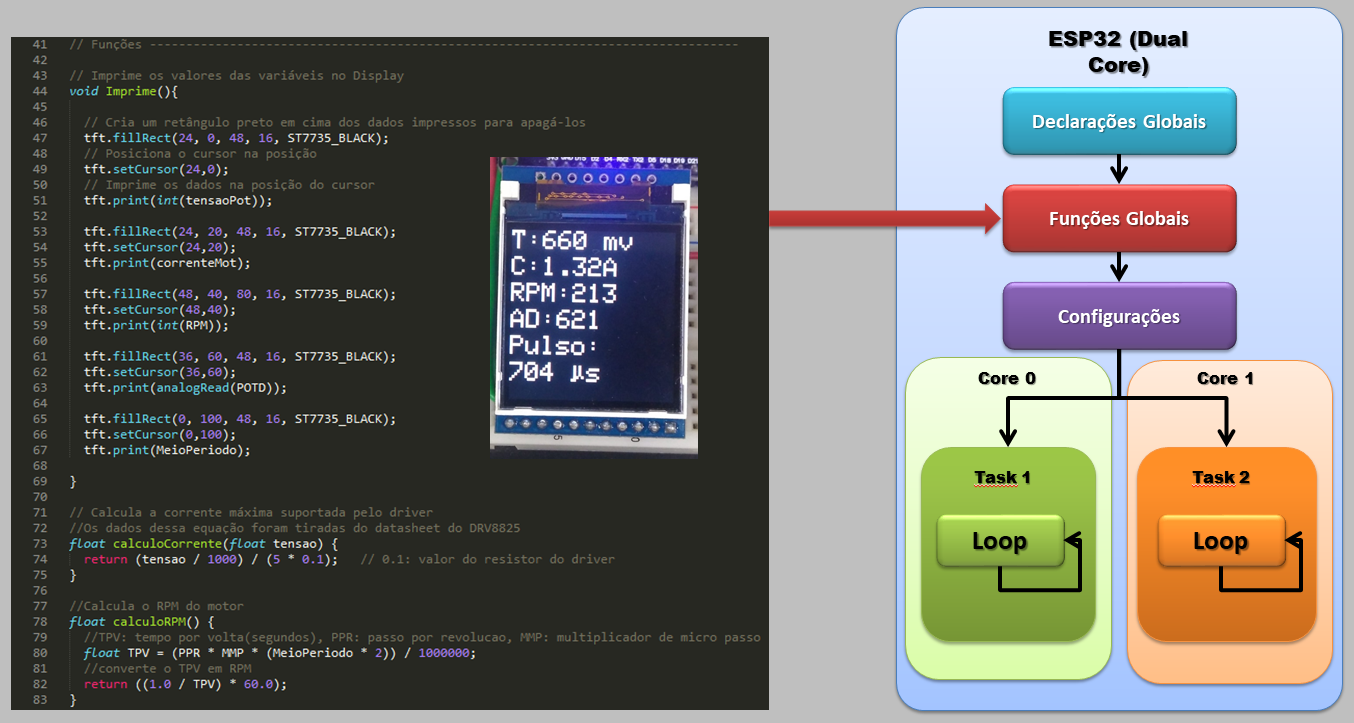Click the TFT display photo
Viewport: 1354px width, 723px height.
tap(594, 305)
